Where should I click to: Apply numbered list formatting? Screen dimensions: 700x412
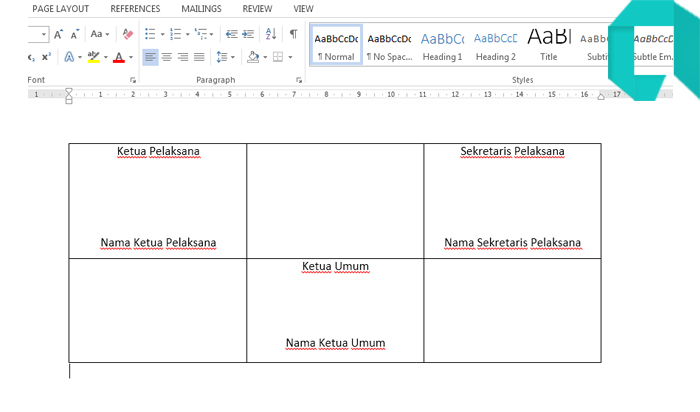tap(175, 34)
